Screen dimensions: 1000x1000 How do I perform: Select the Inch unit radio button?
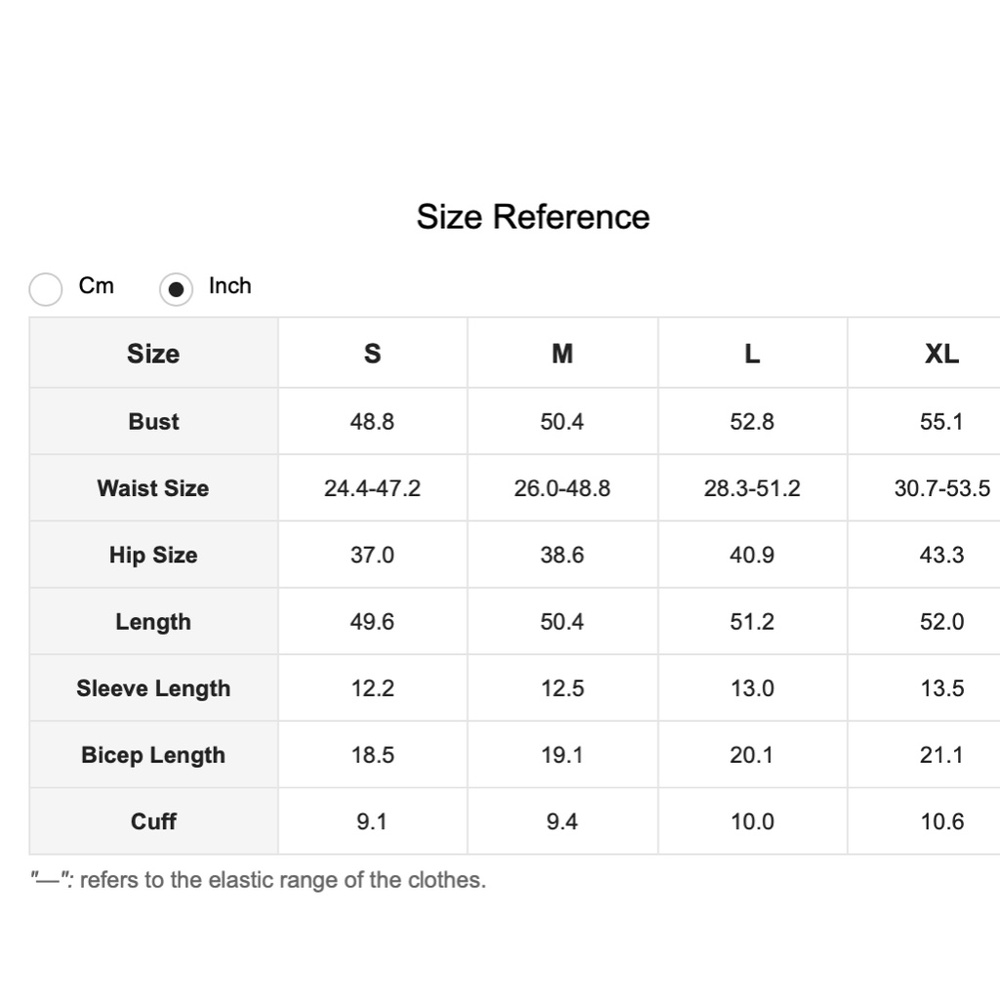pyautogui.click(x=176, y=289)
